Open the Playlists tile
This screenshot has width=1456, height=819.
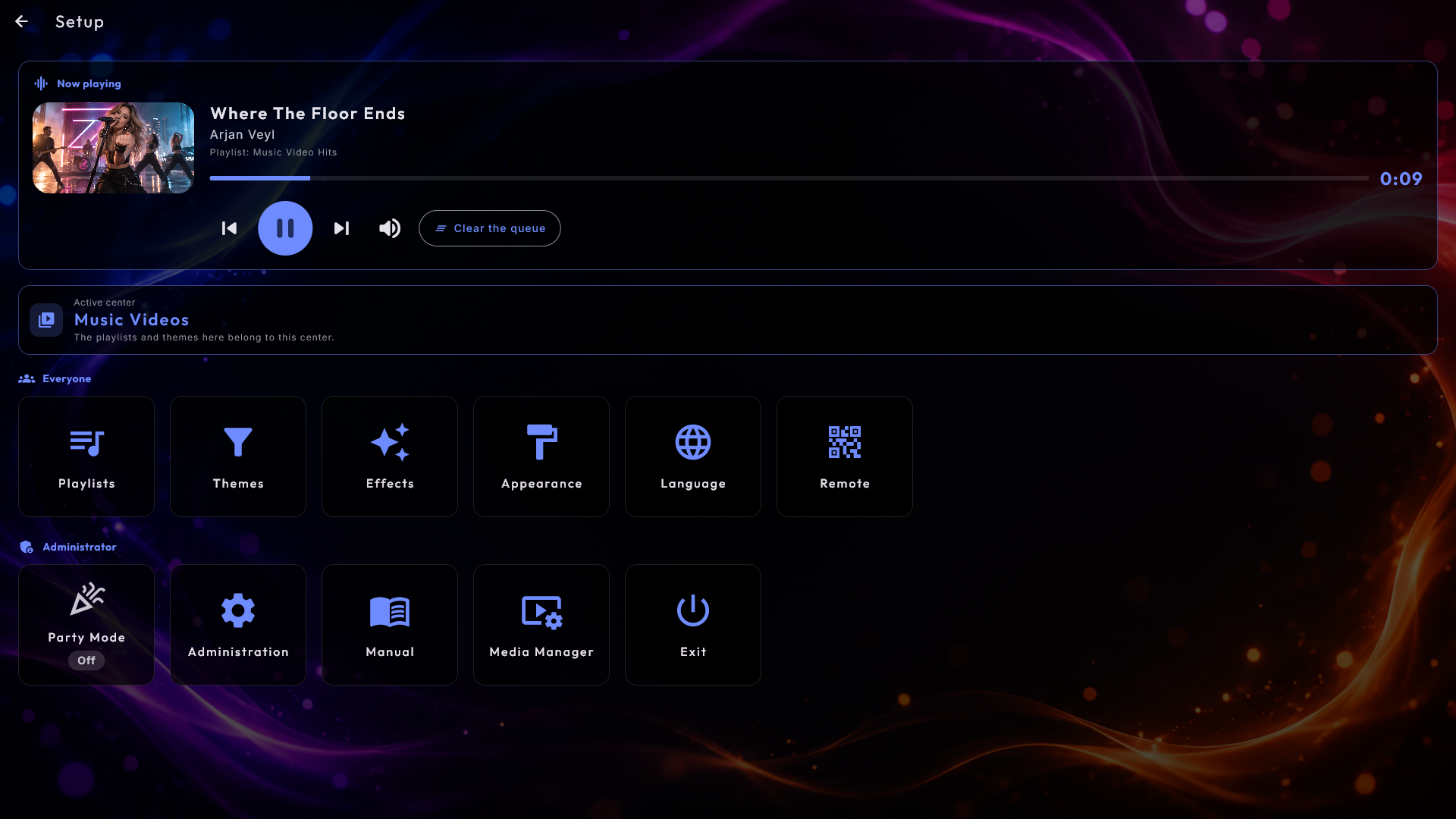(x=86, y=457)
